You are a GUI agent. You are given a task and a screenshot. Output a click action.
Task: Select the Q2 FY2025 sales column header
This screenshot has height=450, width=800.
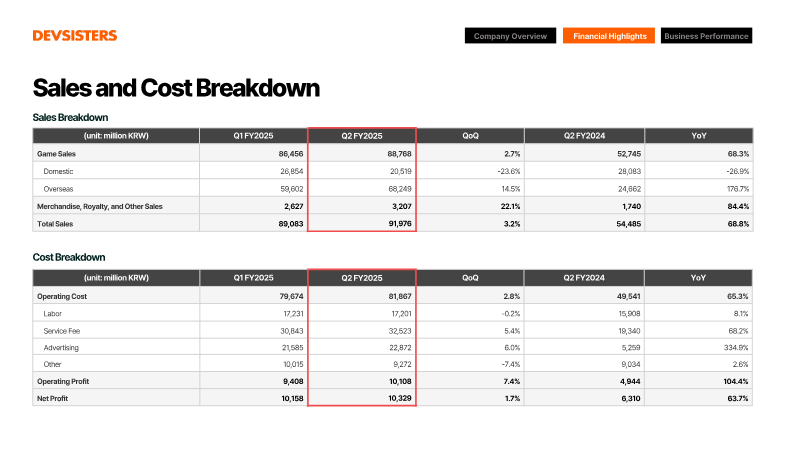[362, 136]
